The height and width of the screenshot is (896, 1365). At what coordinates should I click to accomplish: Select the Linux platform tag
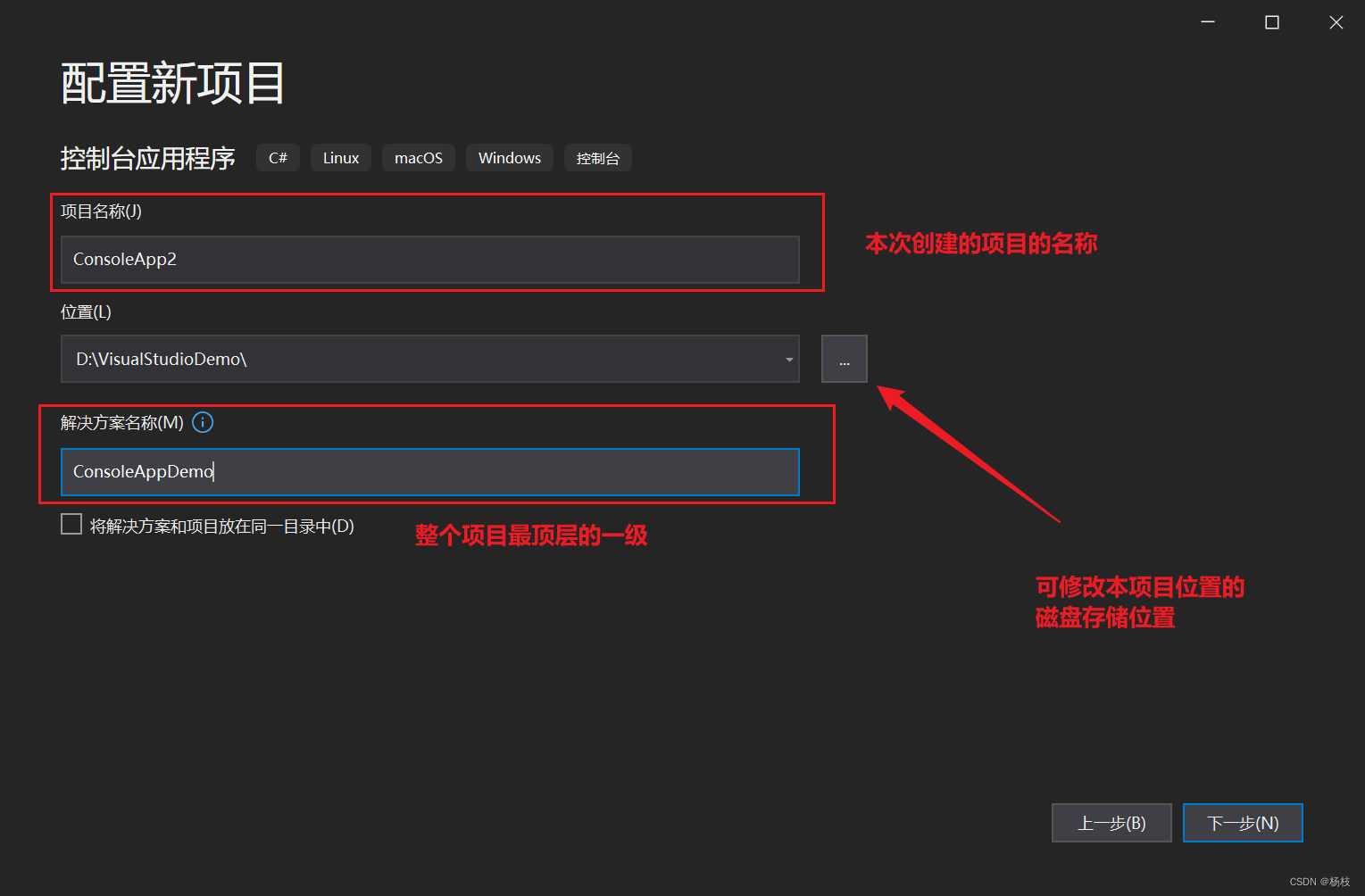[340, 157]
